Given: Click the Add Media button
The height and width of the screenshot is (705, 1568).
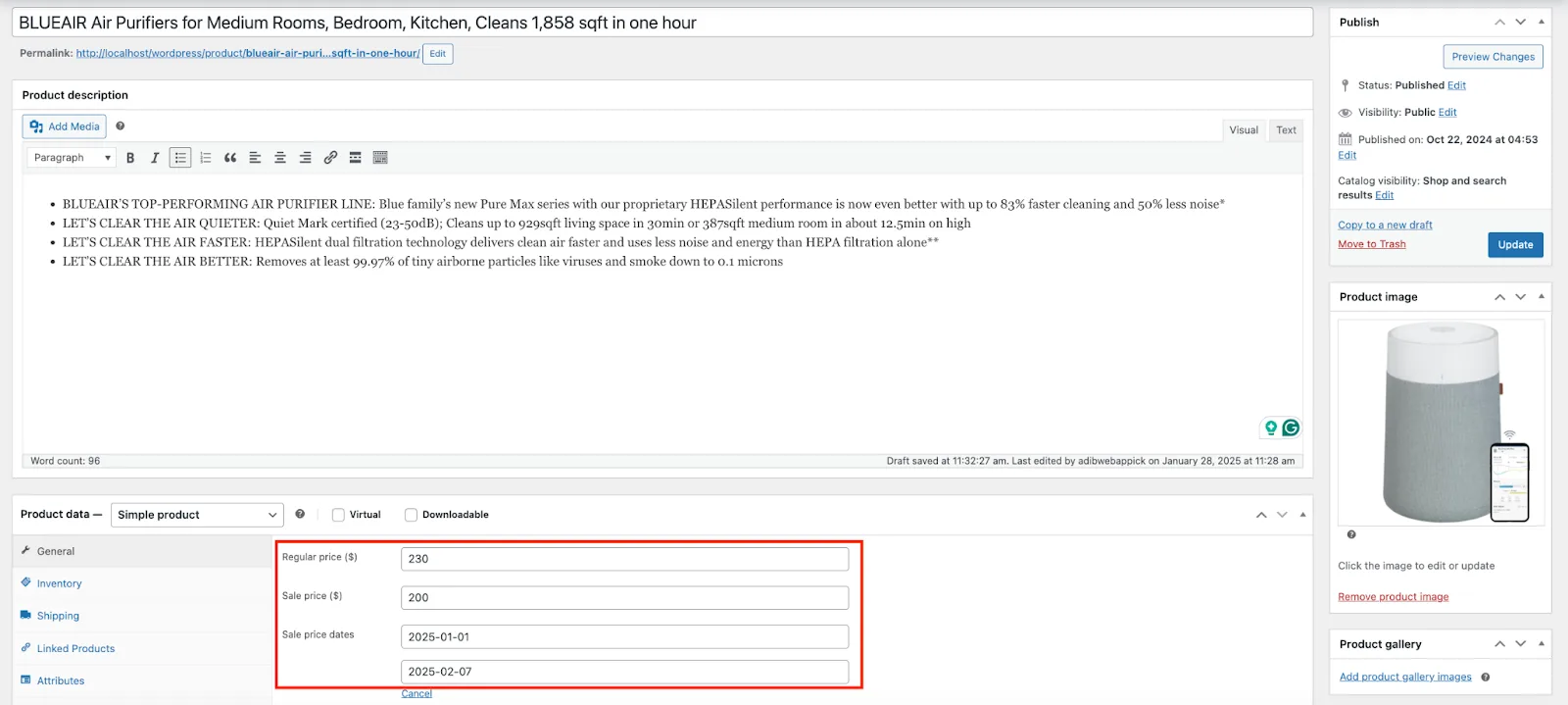Looking at the screenshot, I should (65, 126).
